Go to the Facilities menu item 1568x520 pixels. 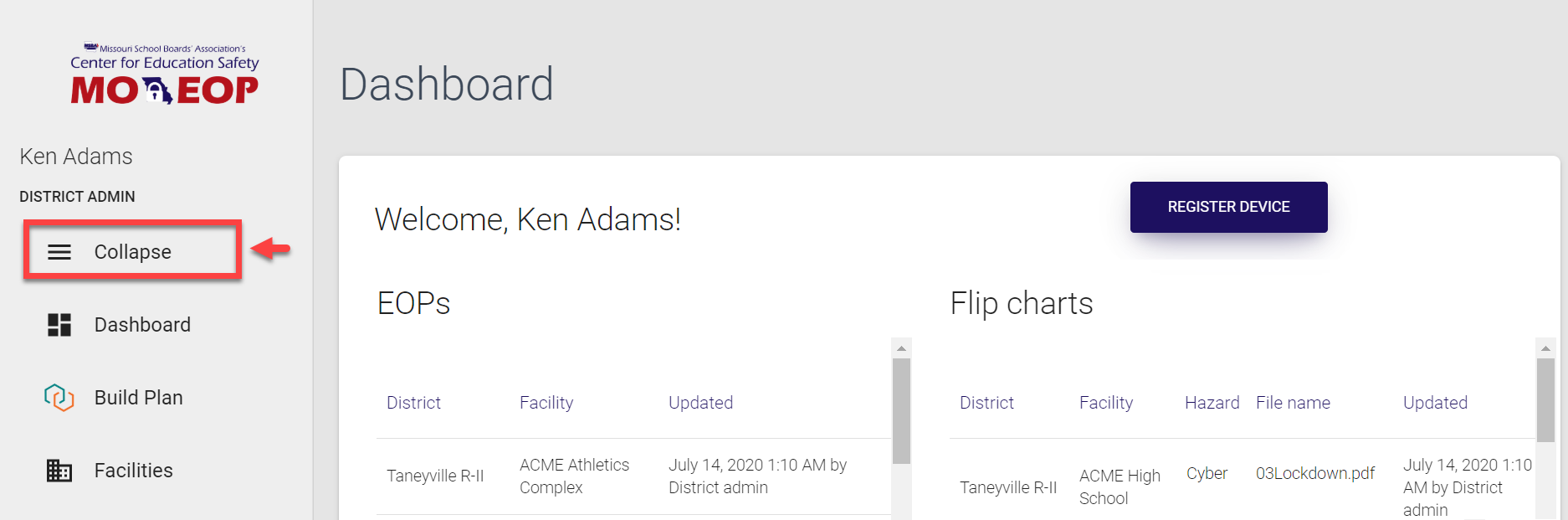pyautogui.click(x=134, y=471)
